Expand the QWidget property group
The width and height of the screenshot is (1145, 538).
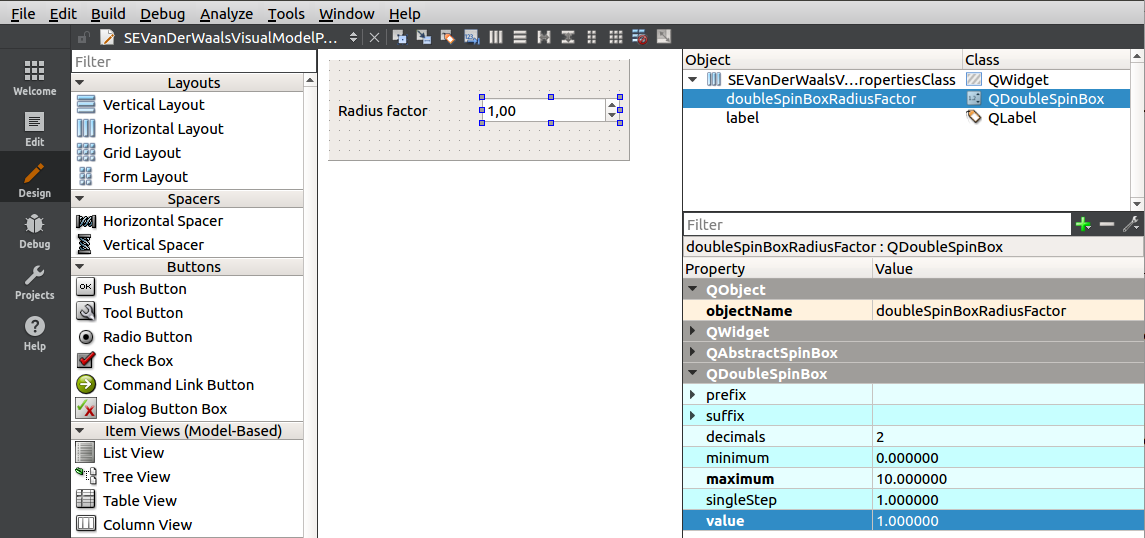click(x=692, y=332)
